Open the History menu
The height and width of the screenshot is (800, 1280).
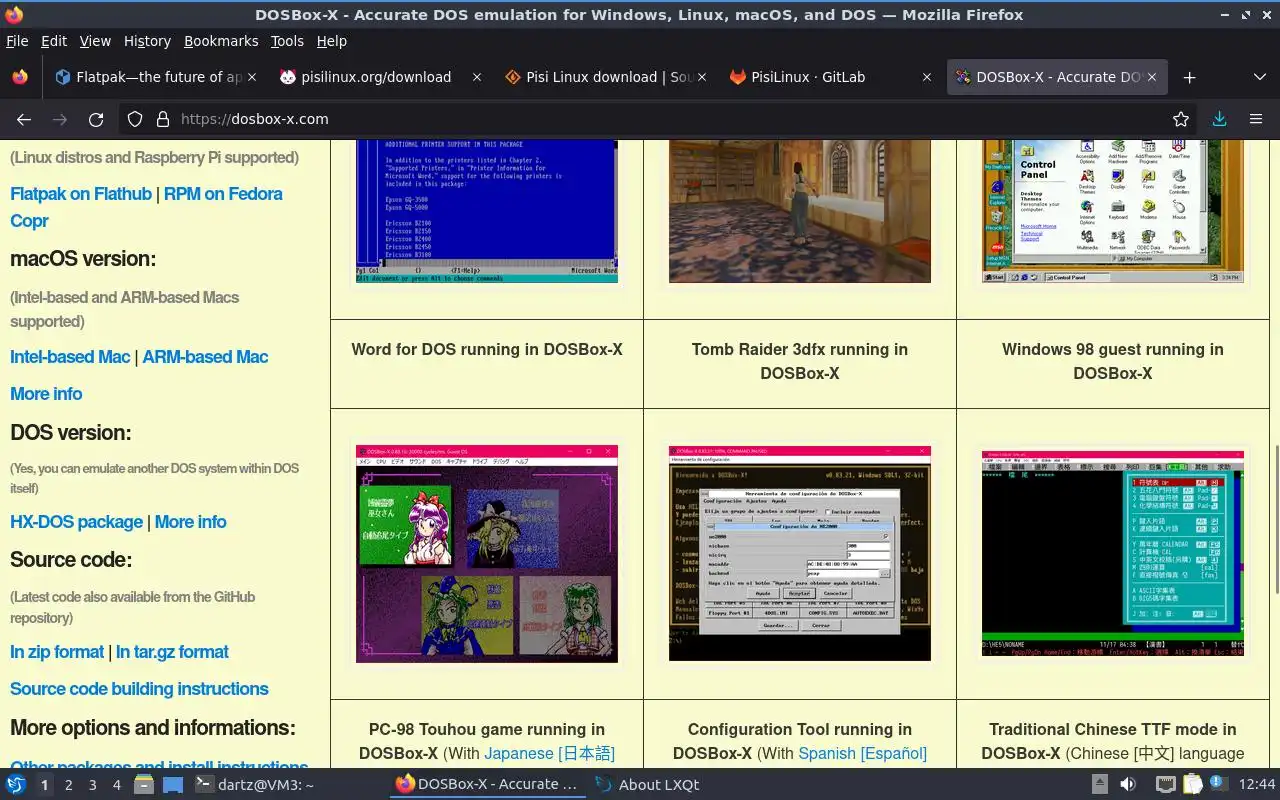coord(147,41)
